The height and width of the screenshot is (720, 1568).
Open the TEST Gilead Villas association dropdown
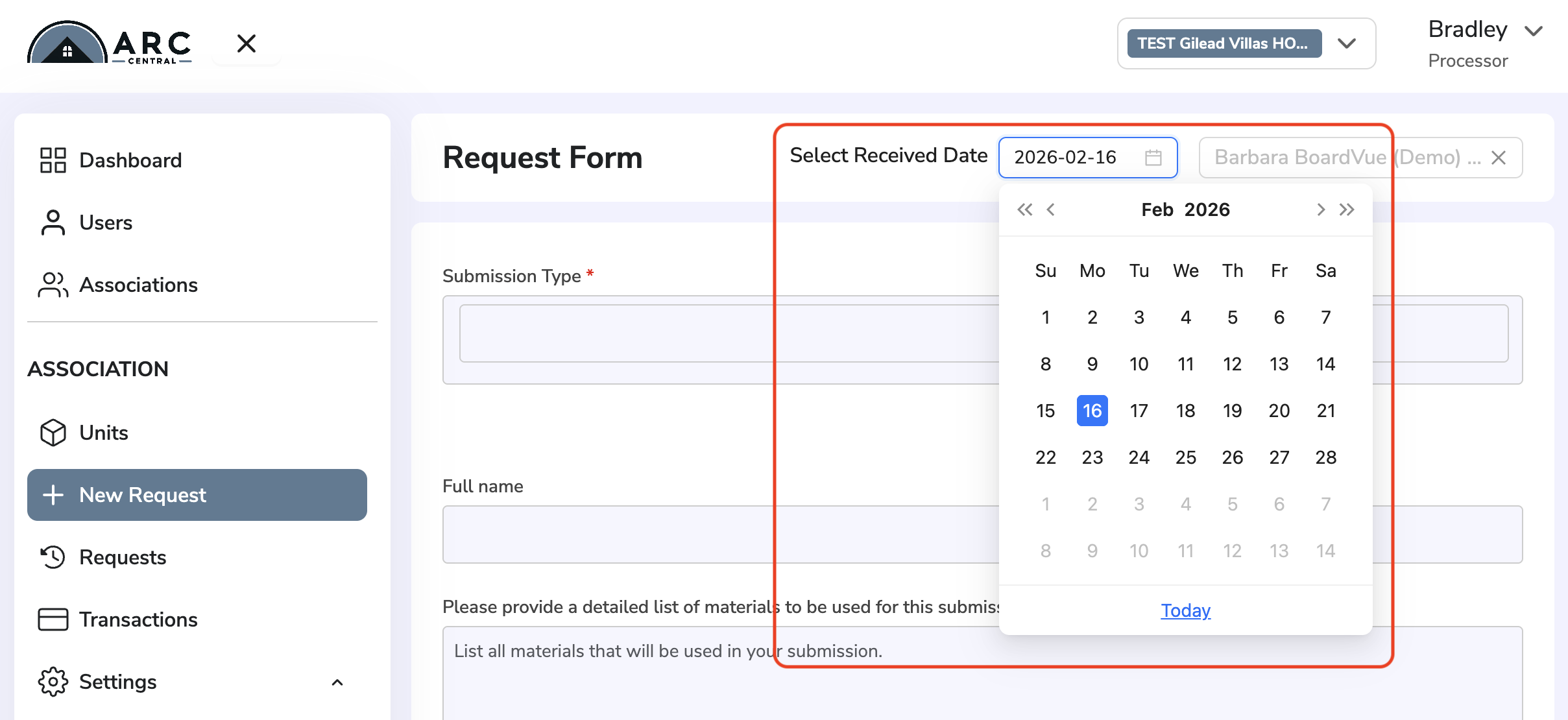pyautogui.click(x=1246, y=43)
